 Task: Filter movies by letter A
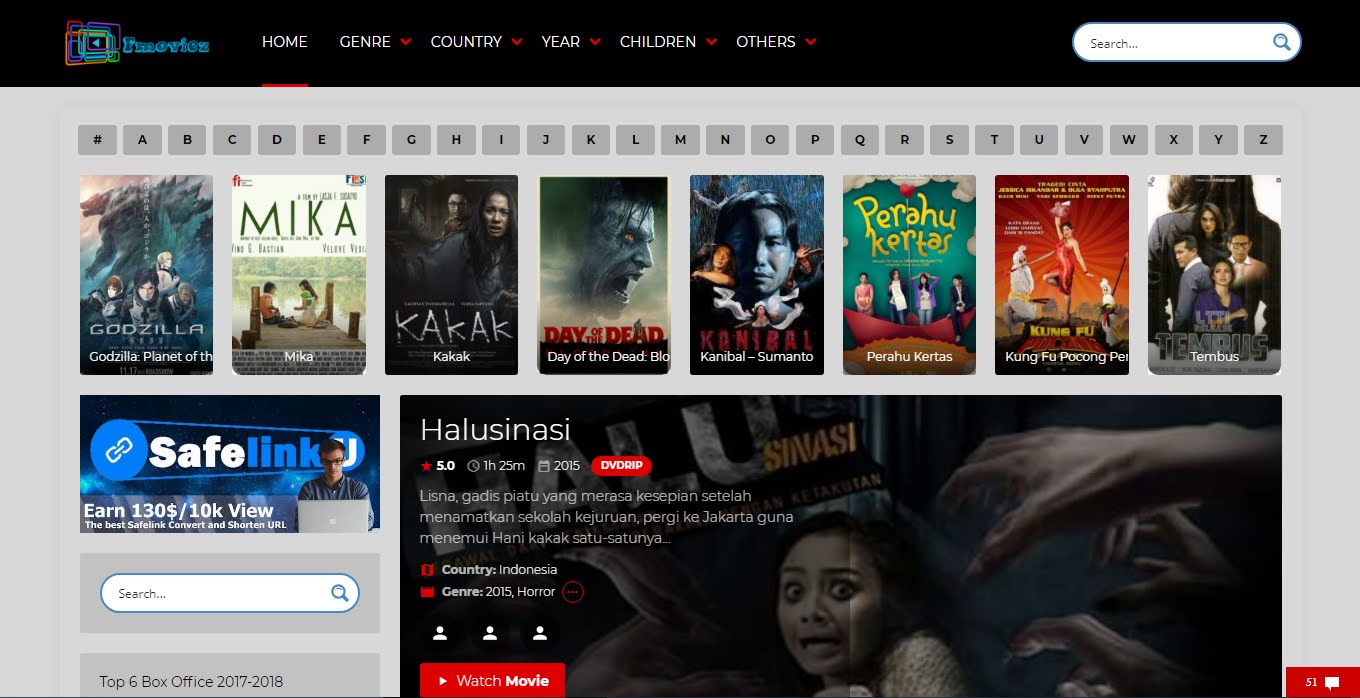(x=142, y=140)
